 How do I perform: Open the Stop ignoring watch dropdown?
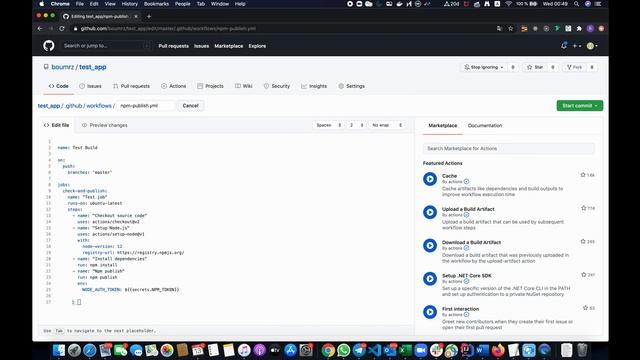484,67
